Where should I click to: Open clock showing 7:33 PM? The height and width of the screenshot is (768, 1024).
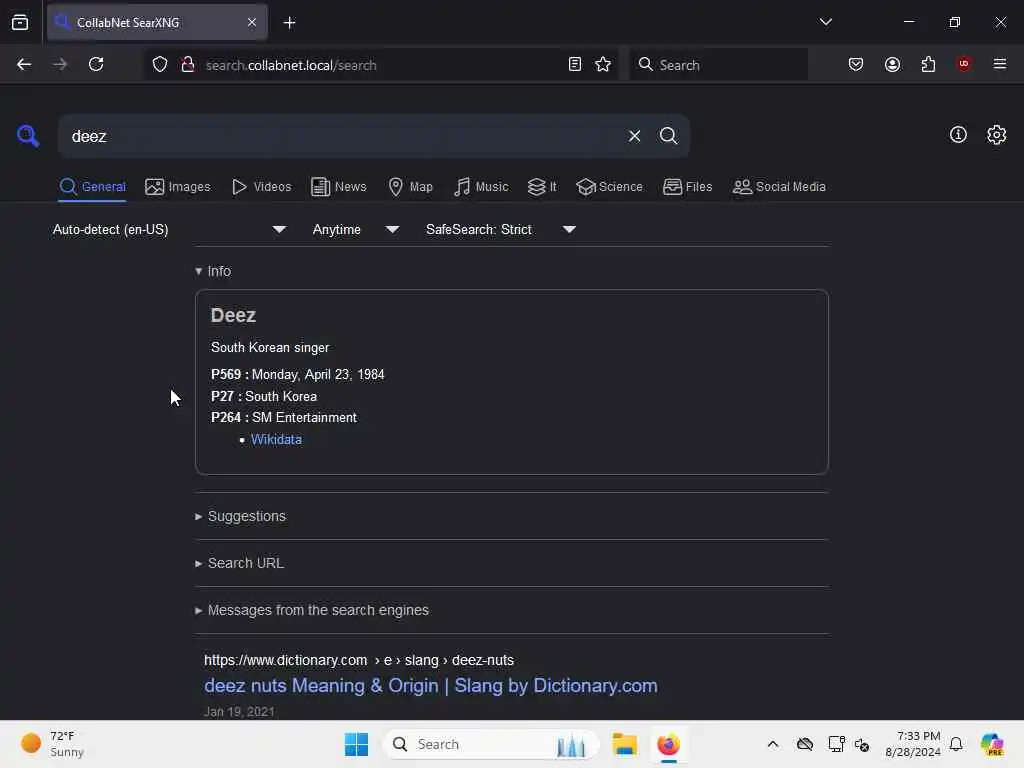912,744
